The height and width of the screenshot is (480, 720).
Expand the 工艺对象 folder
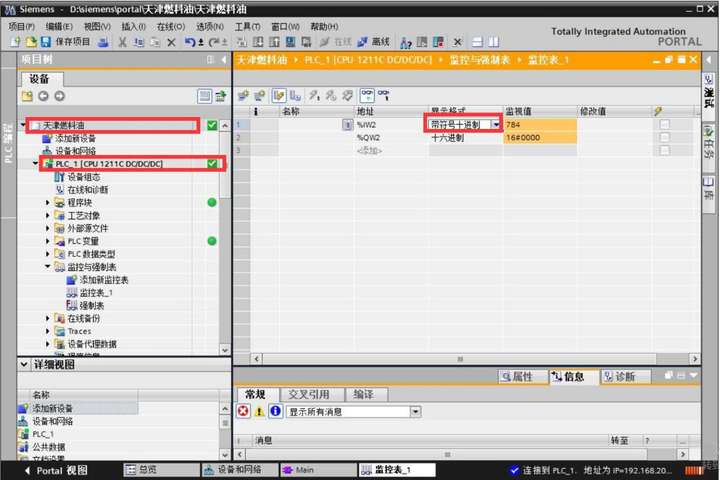point(48,215)
